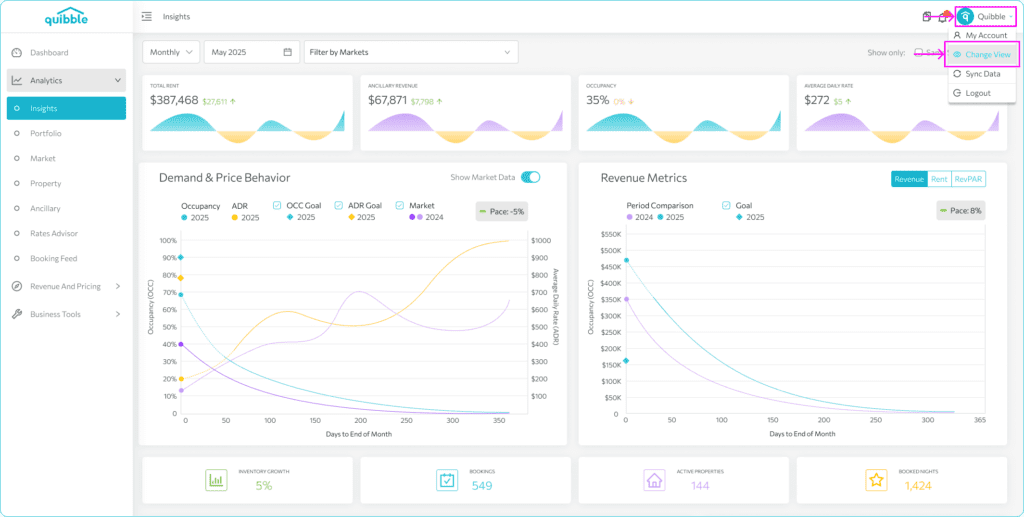Open the Filter by Markets dropdown
The image size is (1024, 517).
(x=411, y=52)
